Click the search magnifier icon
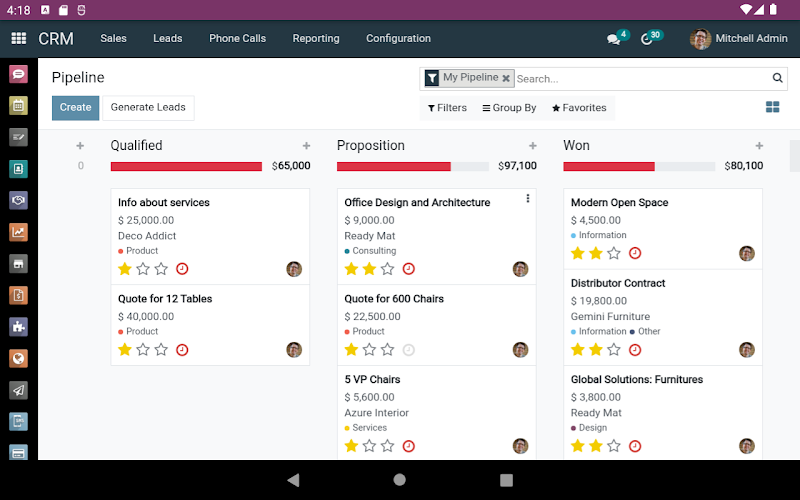Image resolution: width=800 pixels, height=500 pixels. click(777, 78)
